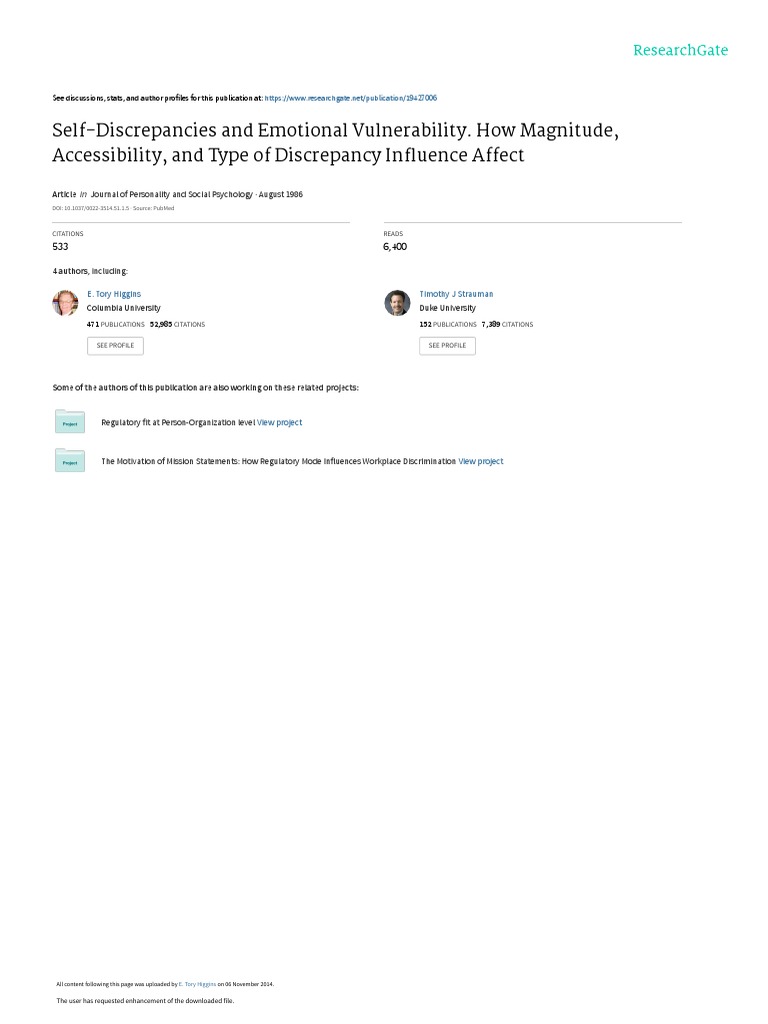
Task: Click 471 publications under E. Tory Higgins
Action: 116,324
